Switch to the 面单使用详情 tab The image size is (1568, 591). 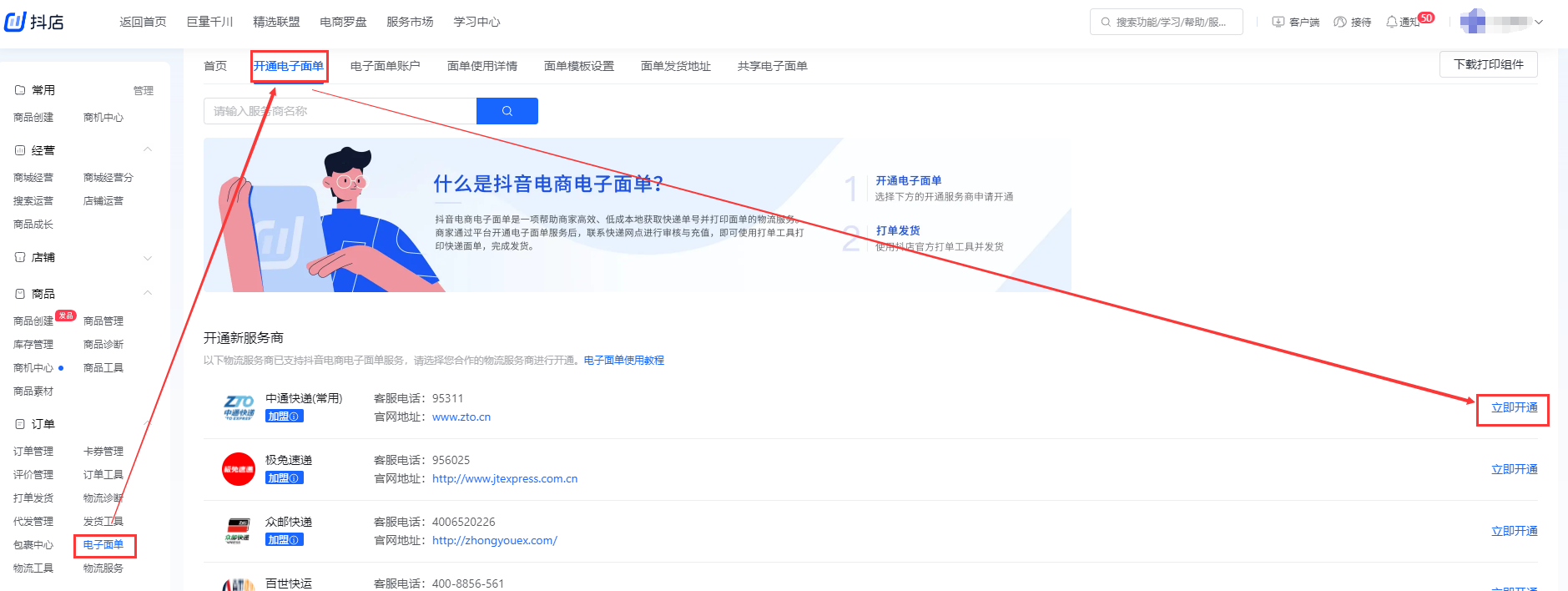click(482, 66)
